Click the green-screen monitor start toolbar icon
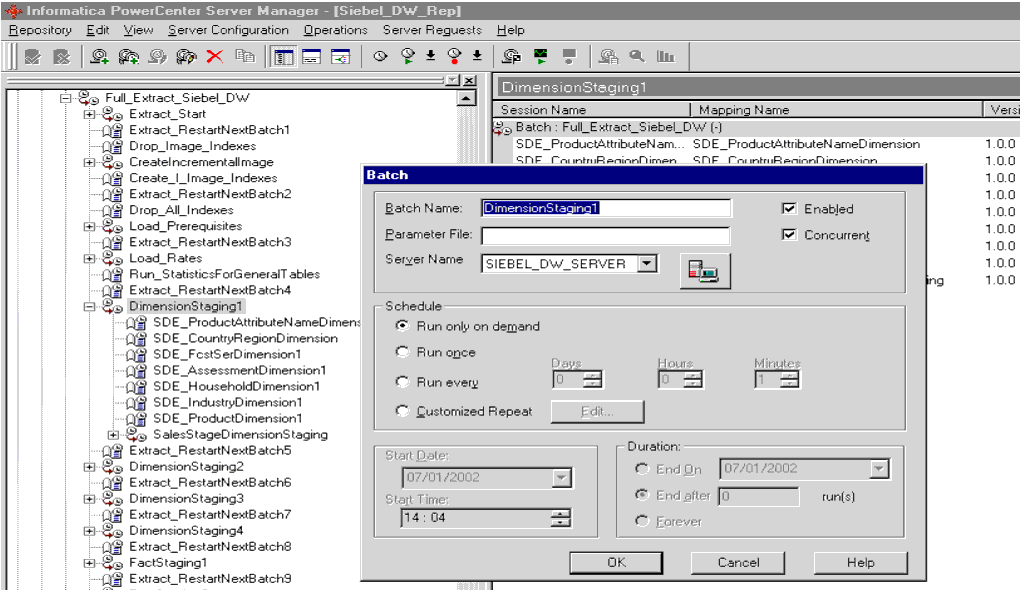The width and height of the screenshot is (1020, 590). (x=541, y=57)
